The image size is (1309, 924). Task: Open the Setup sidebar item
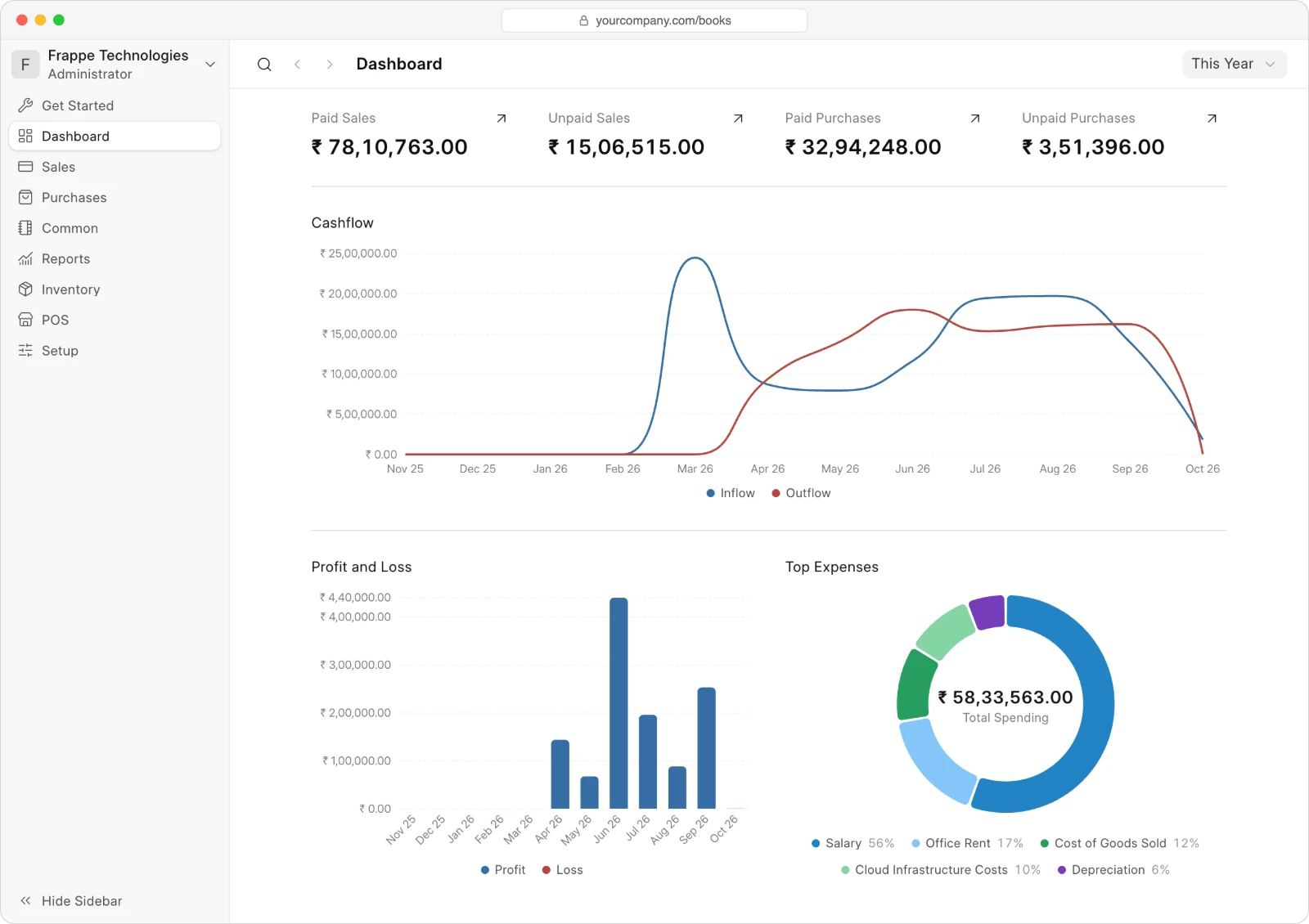[x=115, y=350]
